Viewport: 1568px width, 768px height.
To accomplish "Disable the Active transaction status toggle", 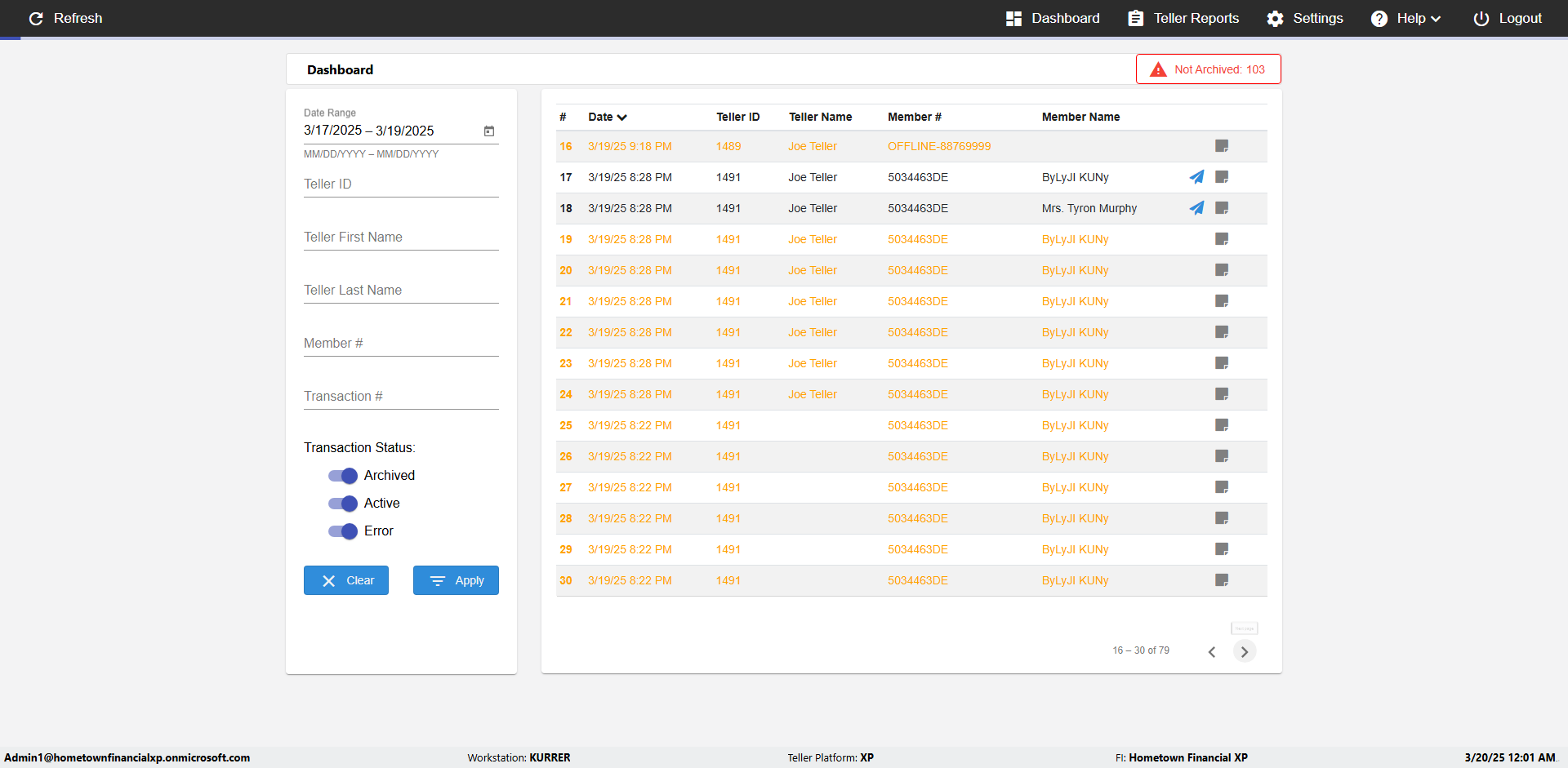I will click(343, 504).
